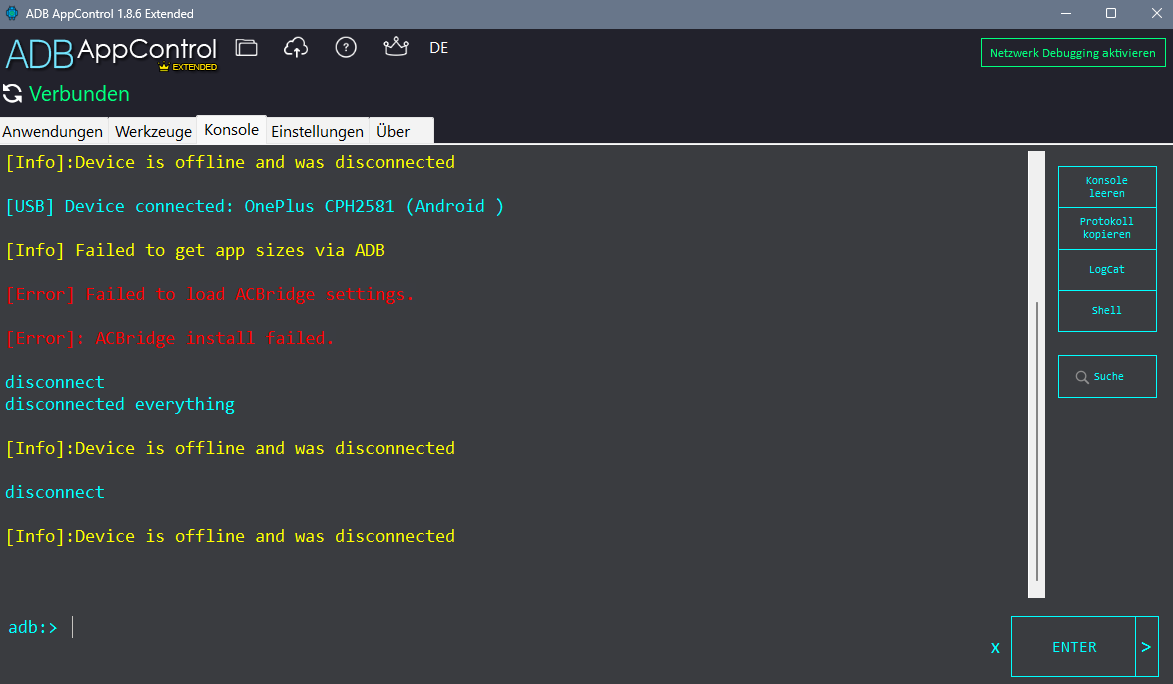Click the Verbunden status label
This screenshot has height=684, width=1173.
pyautogui.click(x=79, y=94)
